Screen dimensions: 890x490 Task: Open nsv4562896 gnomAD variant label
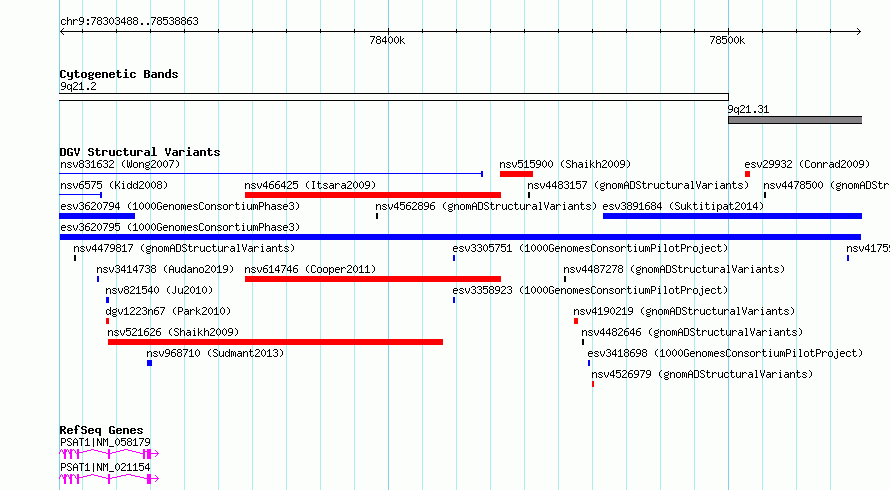(x=486, y=206)
